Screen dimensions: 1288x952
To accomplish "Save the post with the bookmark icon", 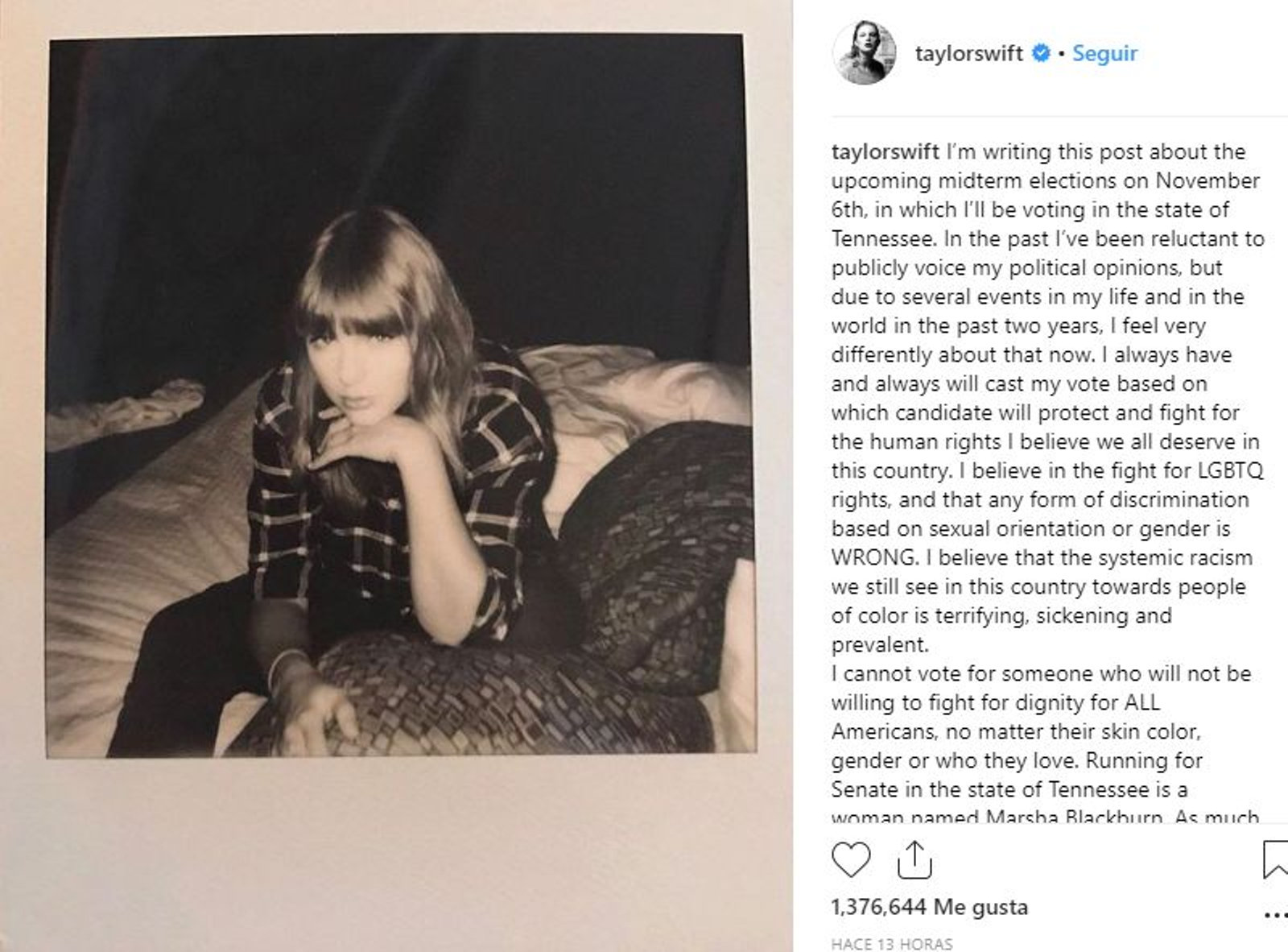I will (x=1277, y=859).
